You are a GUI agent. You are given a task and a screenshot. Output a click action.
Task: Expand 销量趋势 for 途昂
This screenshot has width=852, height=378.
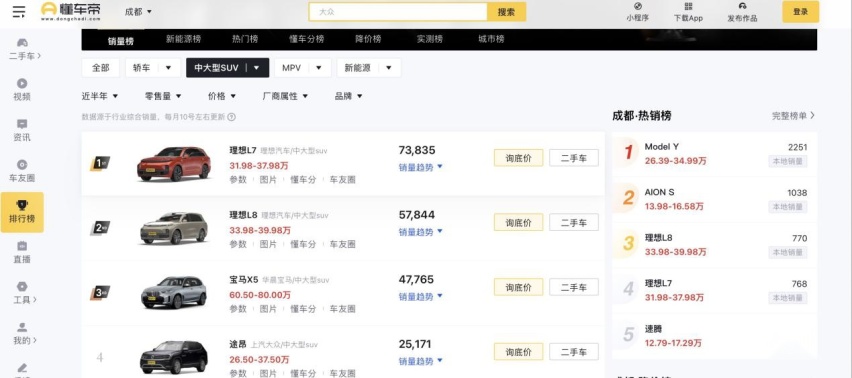point(421,361)
